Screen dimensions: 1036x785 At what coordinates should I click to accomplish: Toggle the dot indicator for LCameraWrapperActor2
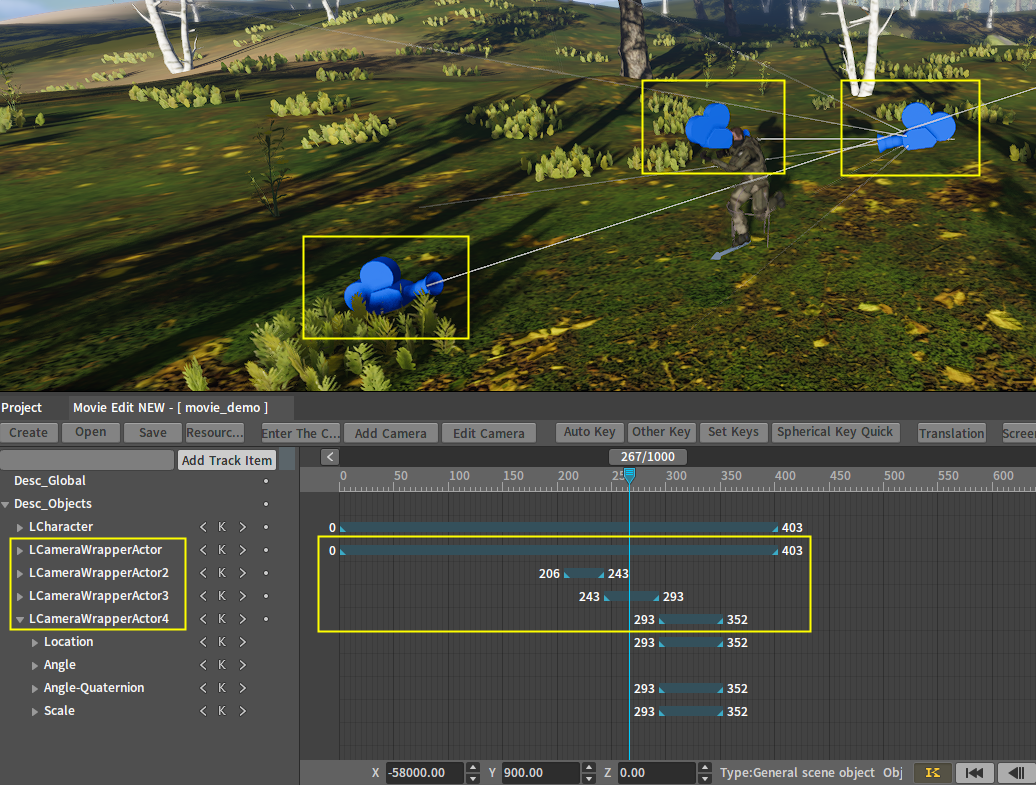(266, 573)
